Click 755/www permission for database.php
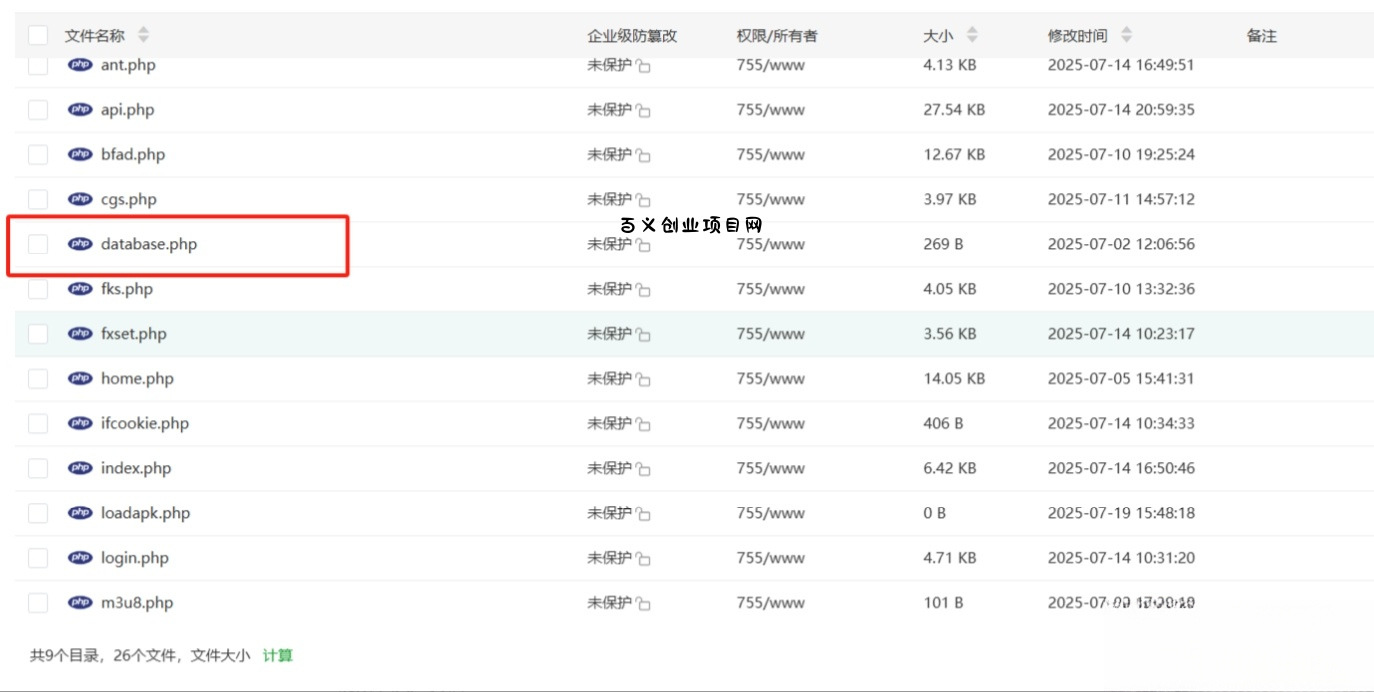 [770, 244]
